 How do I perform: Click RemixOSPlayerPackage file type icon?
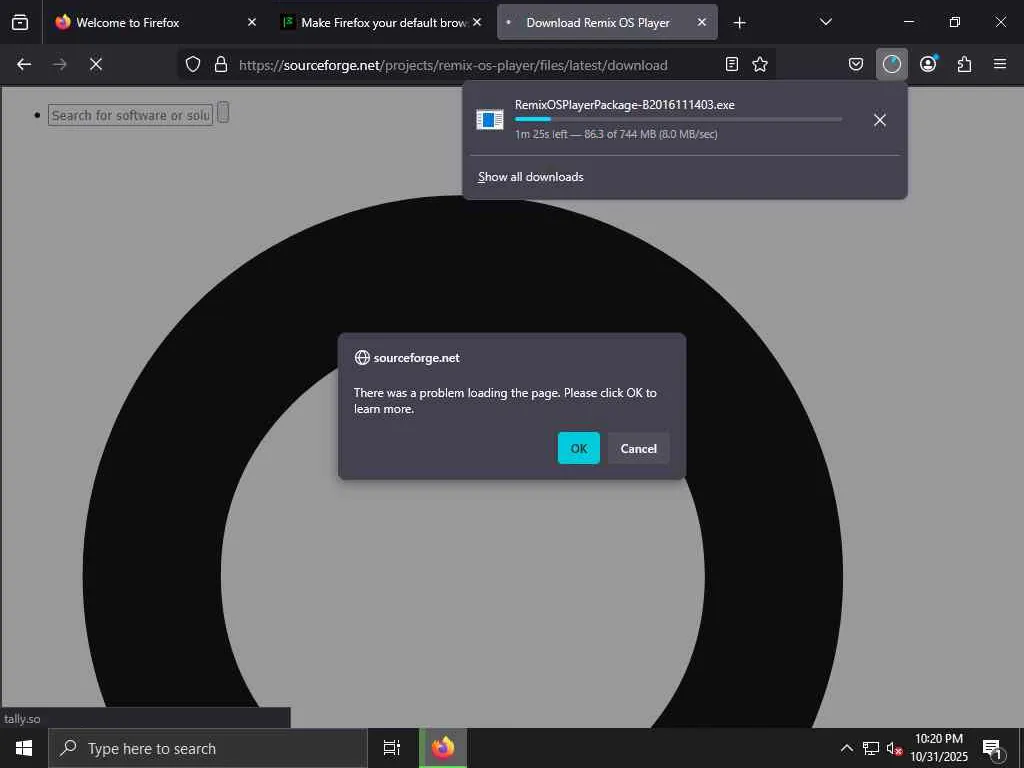[x=490, y=120]
